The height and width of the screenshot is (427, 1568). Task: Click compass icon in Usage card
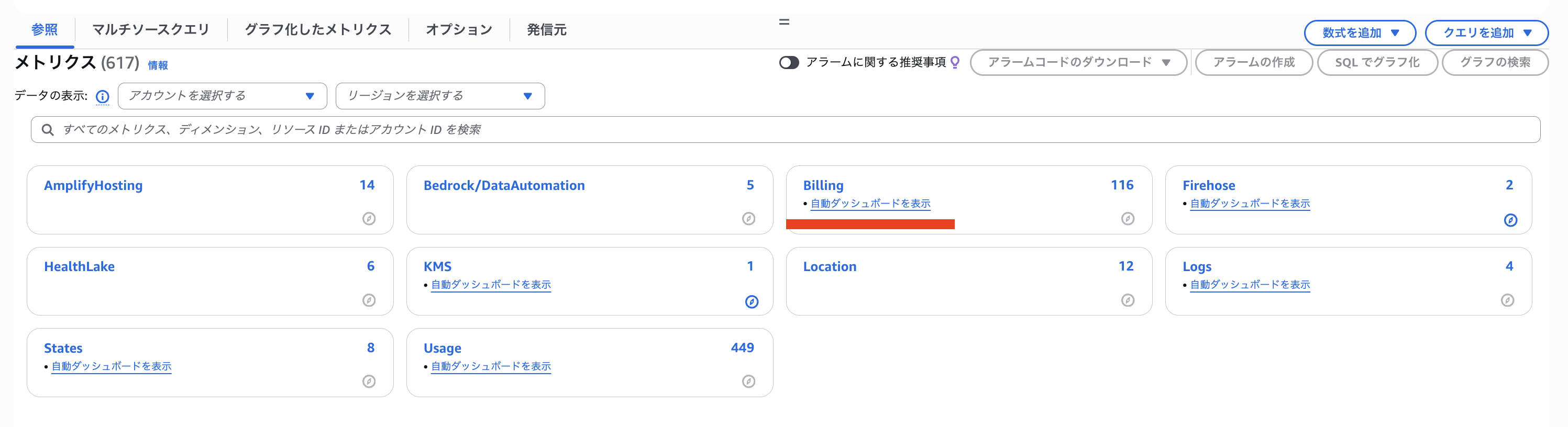[749, 381]
